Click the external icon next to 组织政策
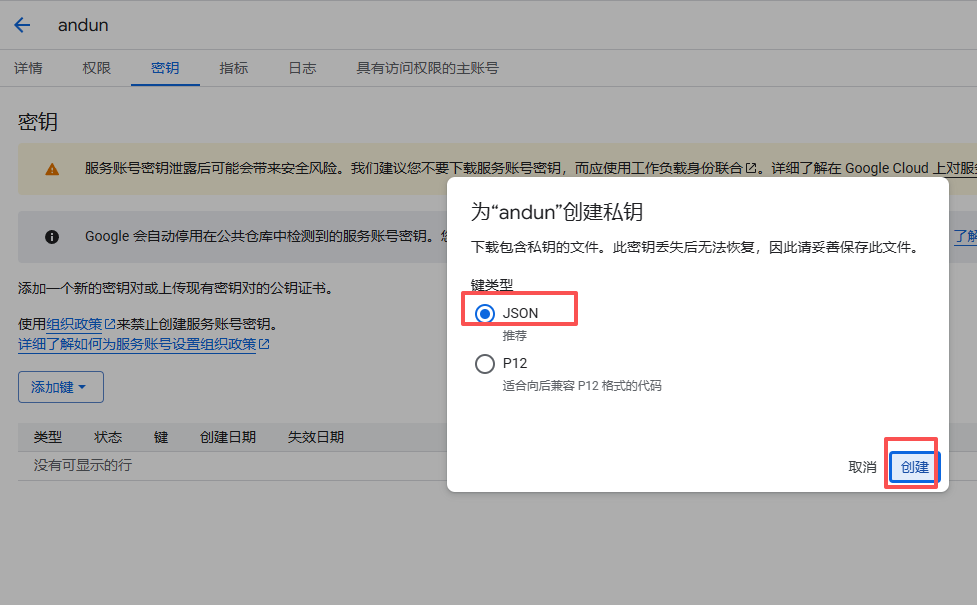977x605 pixels. pos(110,324)
